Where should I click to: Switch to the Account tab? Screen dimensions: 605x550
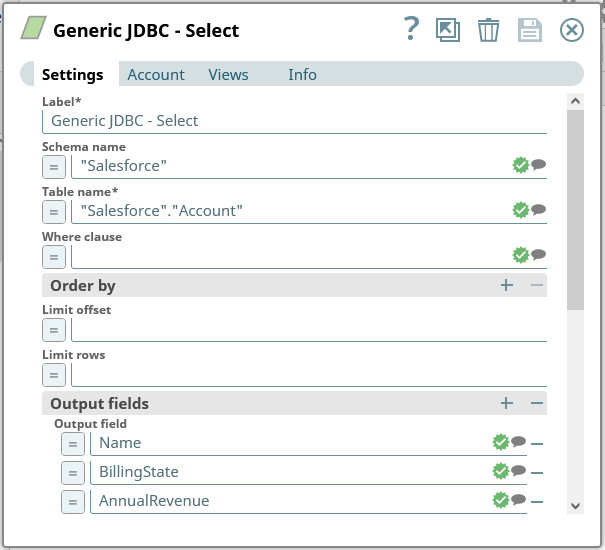pyautogui.click(x=156, y=75)
